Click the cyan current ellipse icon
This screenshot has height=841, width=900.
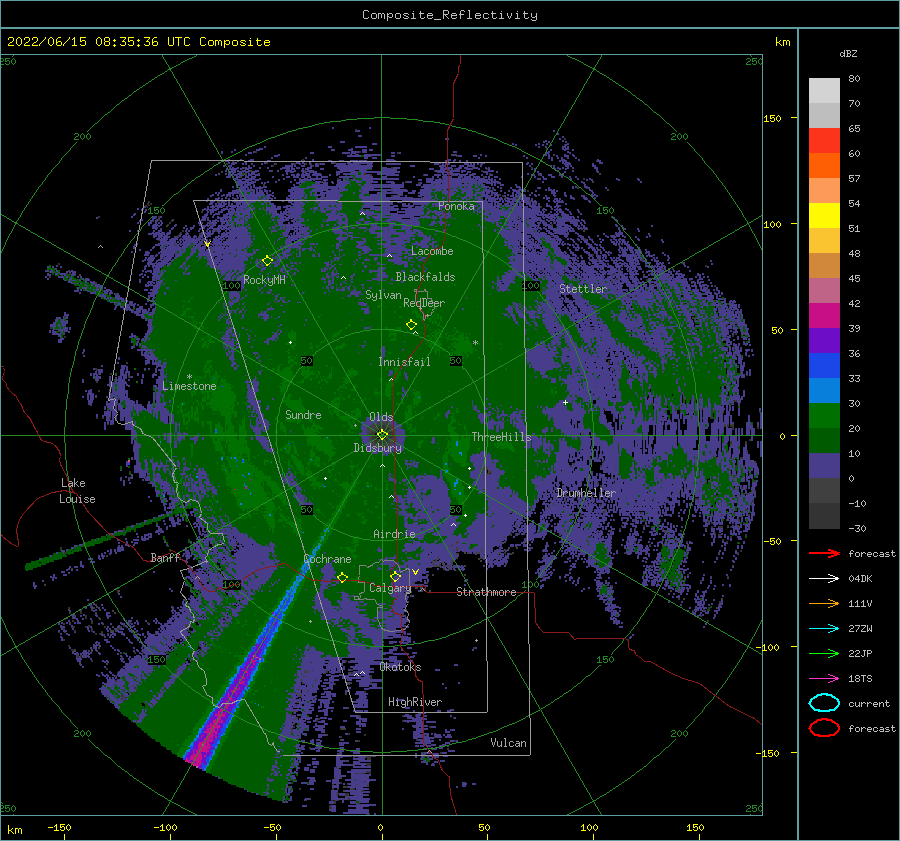tap(824, 703)
